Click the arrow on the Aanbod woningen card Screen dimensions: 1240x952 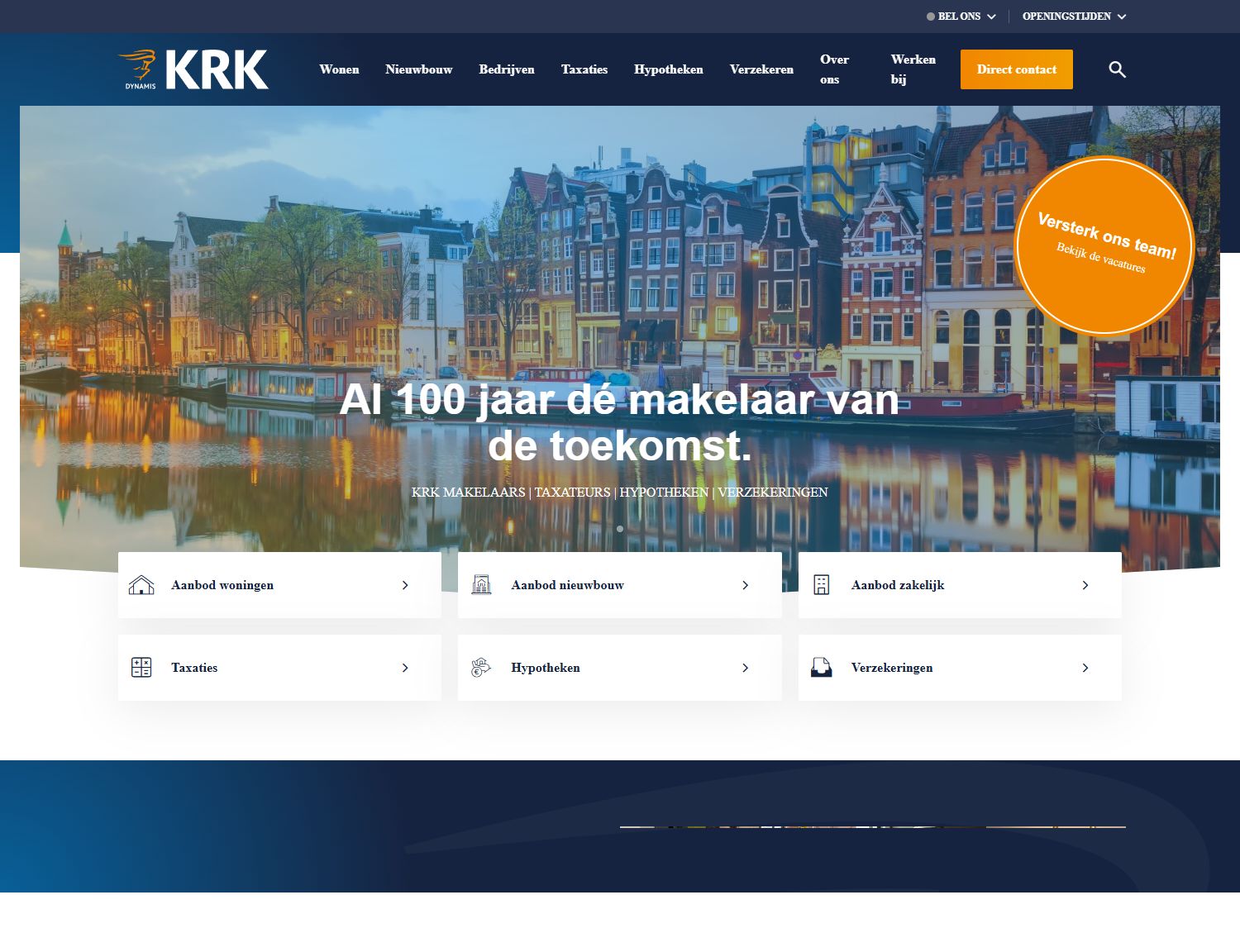(x=405, y=585)
